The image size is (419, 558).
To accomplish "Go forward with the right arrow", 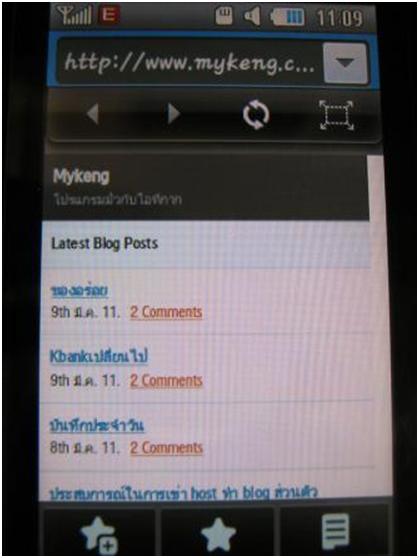I will (173, 114).
